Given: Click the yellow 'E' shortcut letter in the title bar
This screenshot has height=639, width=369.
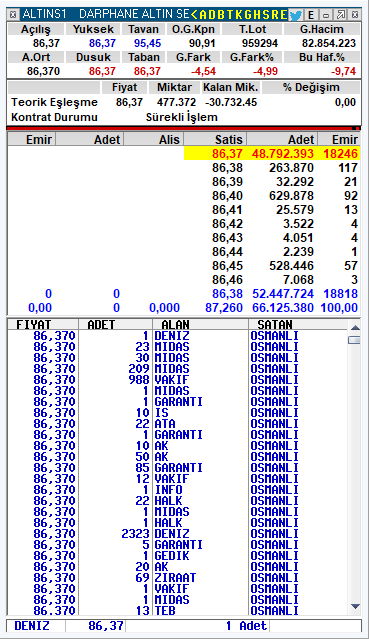Looking at the screenshot, I should [283, 15].
